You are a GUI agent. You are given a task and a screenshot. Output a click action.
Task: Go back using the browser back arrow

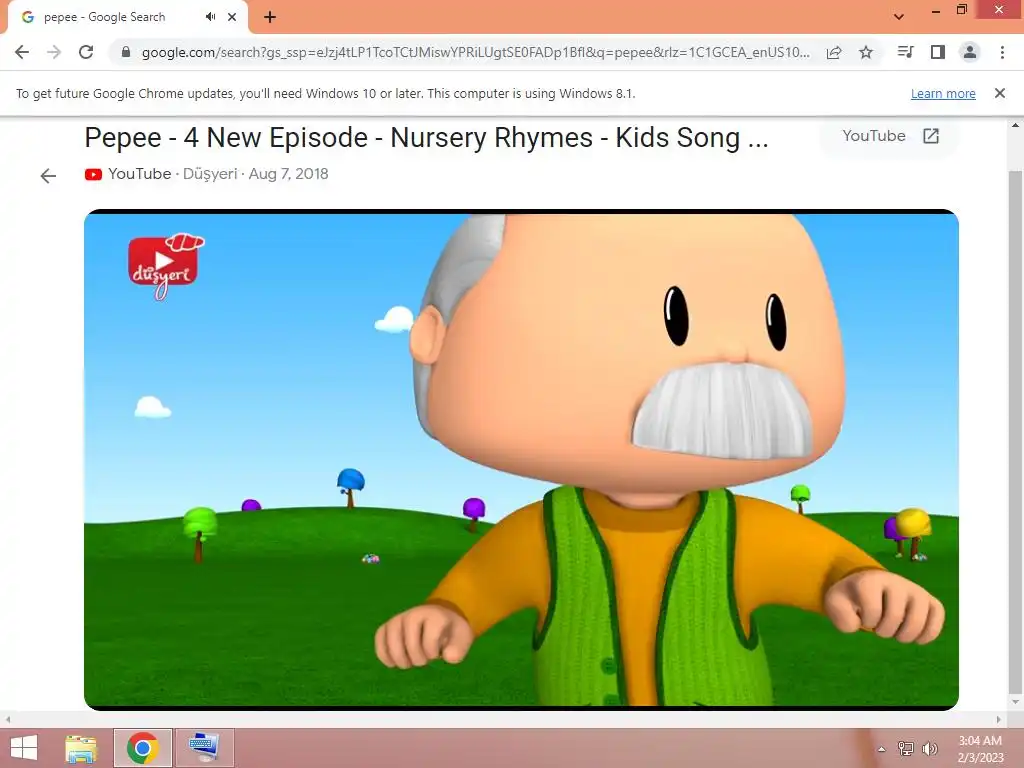click(22, 52)
